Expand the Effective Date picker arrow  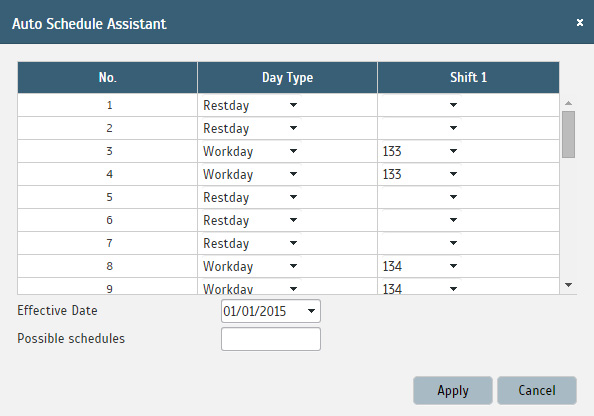point(311,311)
